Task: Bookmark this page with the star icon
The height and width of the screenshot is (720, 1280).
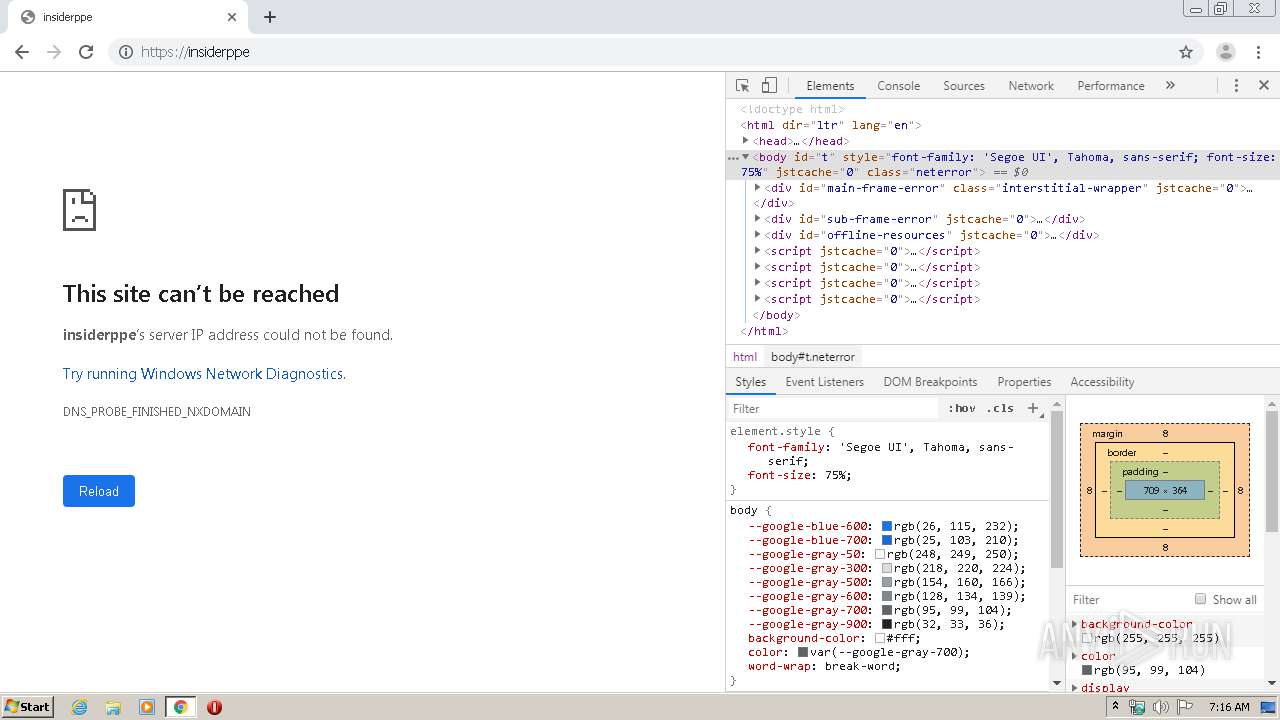Action: [1186, 52]
